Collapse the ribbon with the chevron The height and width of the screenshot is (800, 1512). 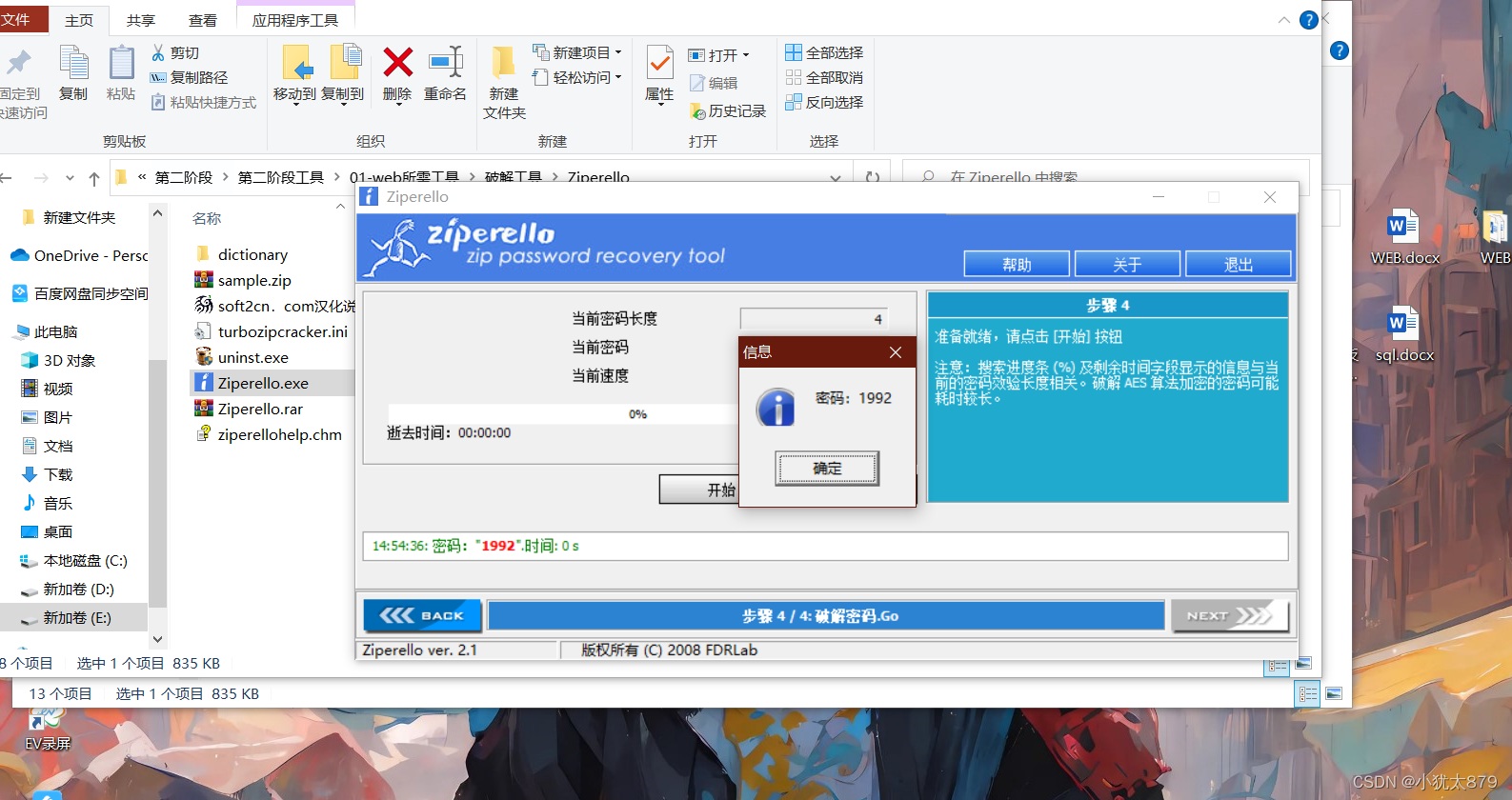(1284, 20)
